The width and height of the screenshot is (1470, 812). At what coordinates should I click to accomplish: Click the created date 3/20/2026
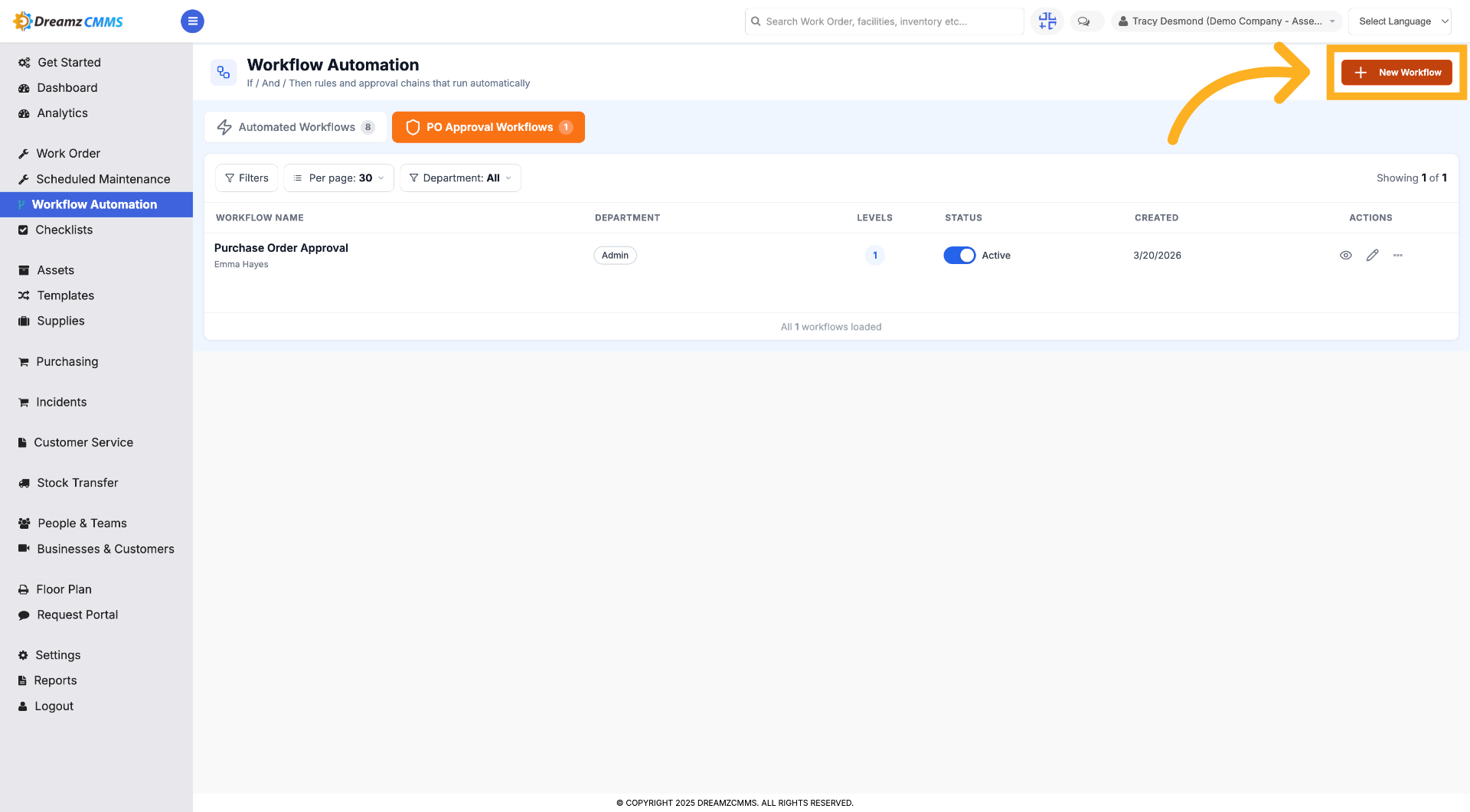pos(1157,256)
